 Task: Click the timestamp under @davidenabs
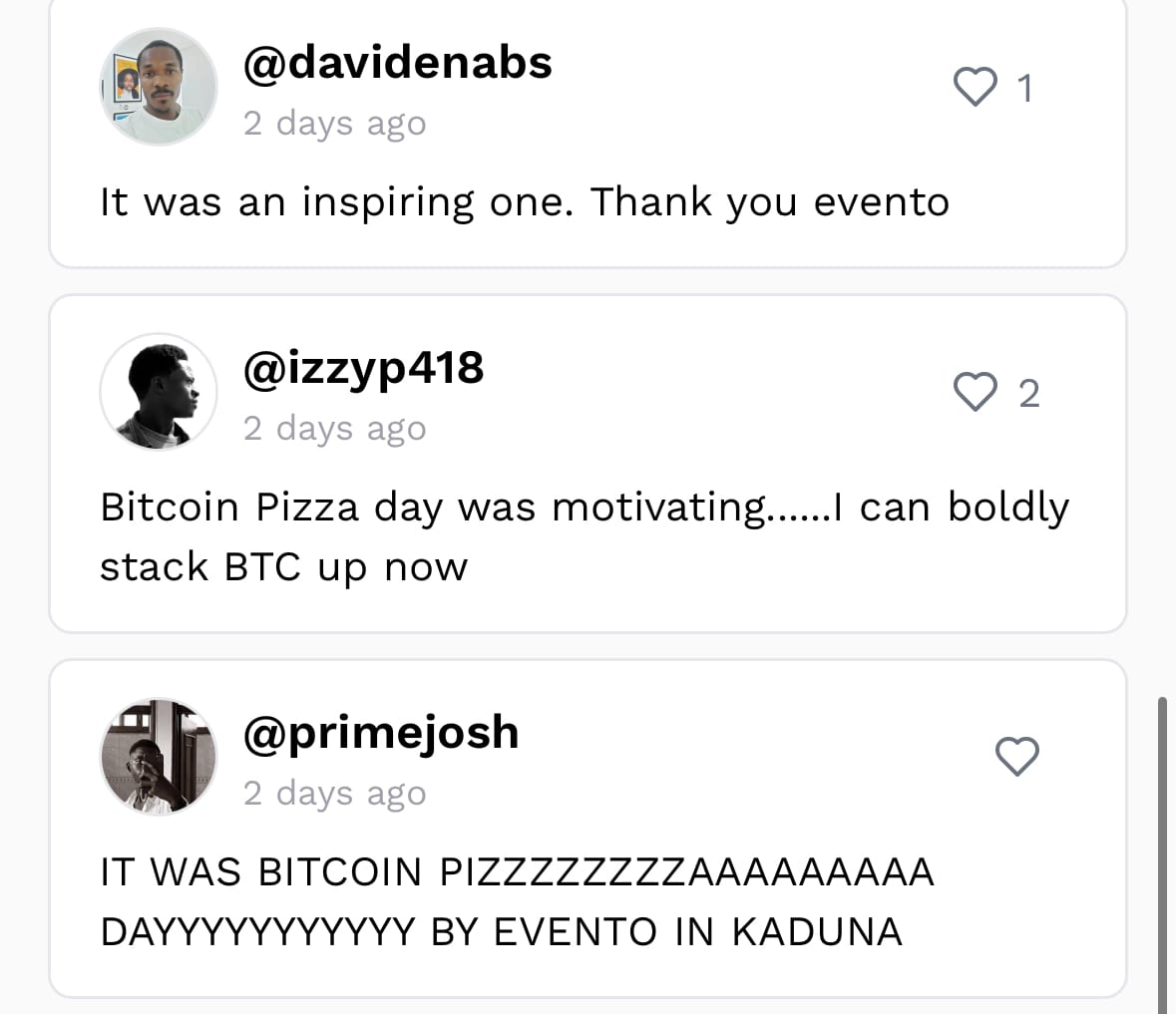334,124
